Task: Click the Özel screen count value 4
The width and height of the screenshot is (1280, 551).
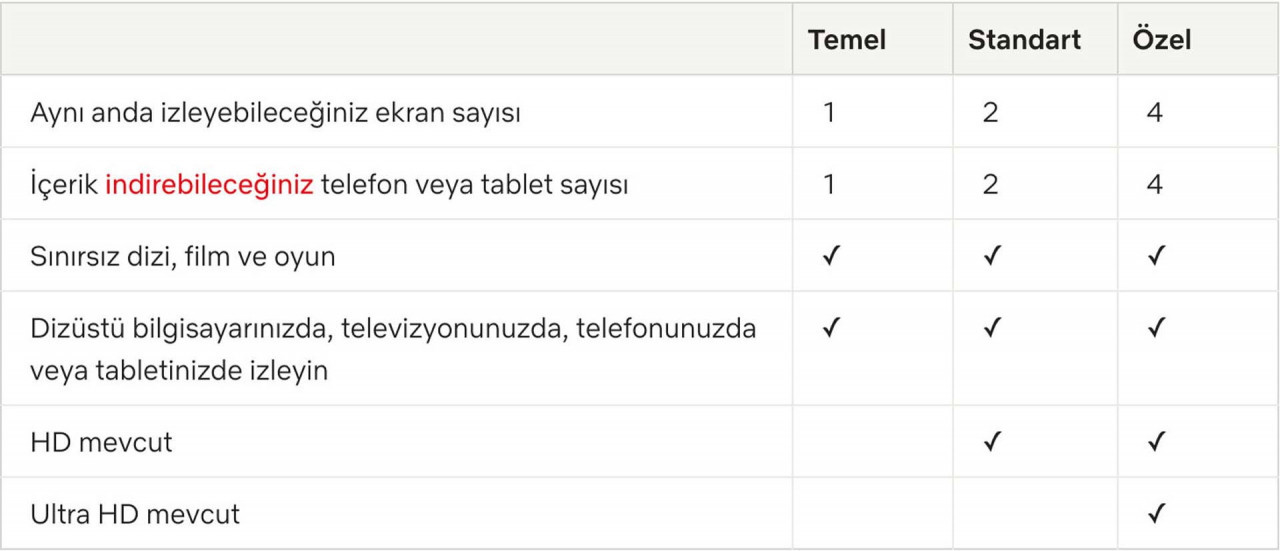Action: [x=1155, y=112]
